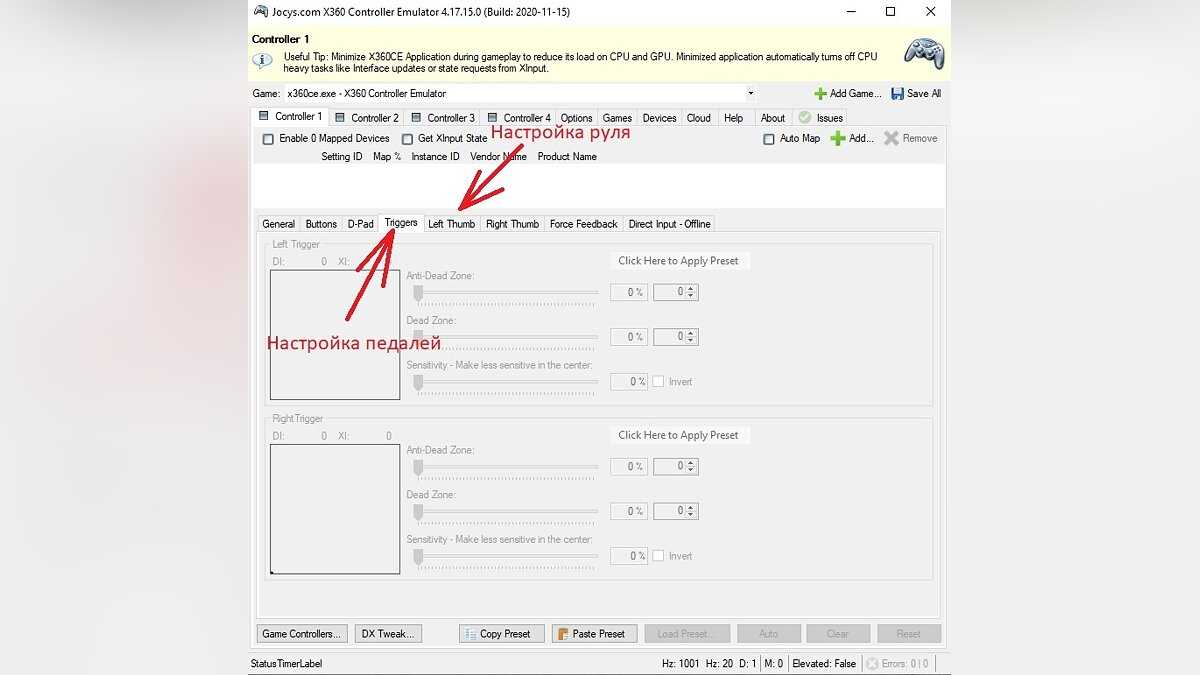
Task: Open Right Trigger 'Click Here to Apply Preset'
Action: pyautogui.click(x=679, y=436)
